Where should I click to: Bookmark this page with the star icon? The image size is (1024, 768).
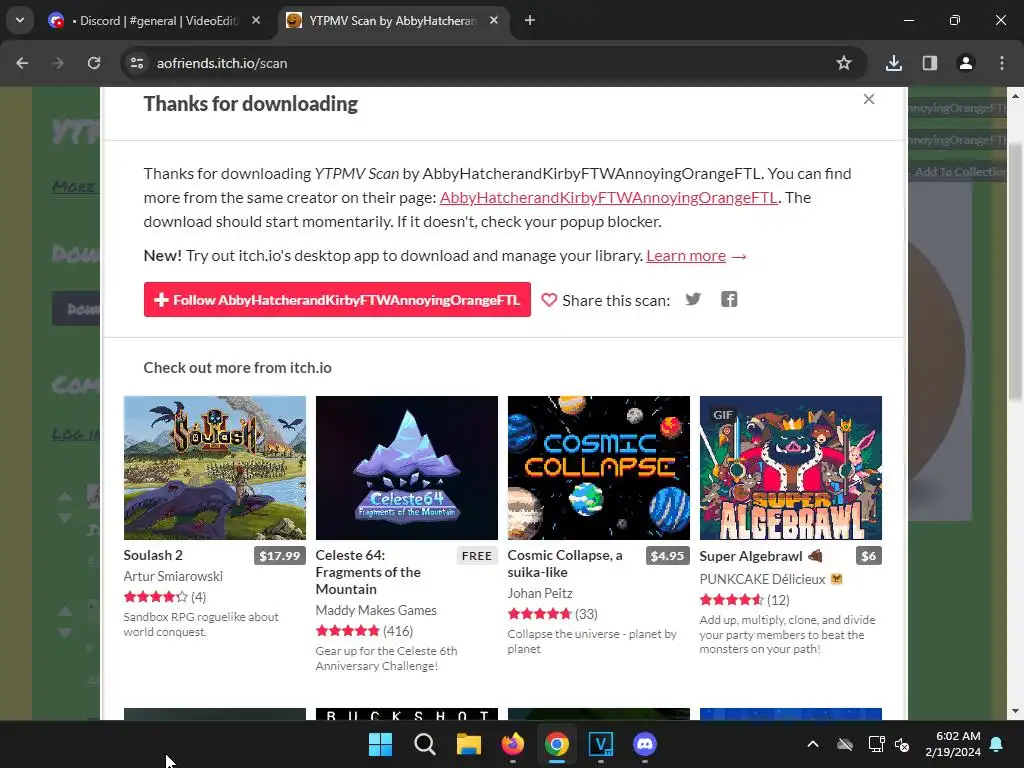pyautogui.click(x=844, y=63)
